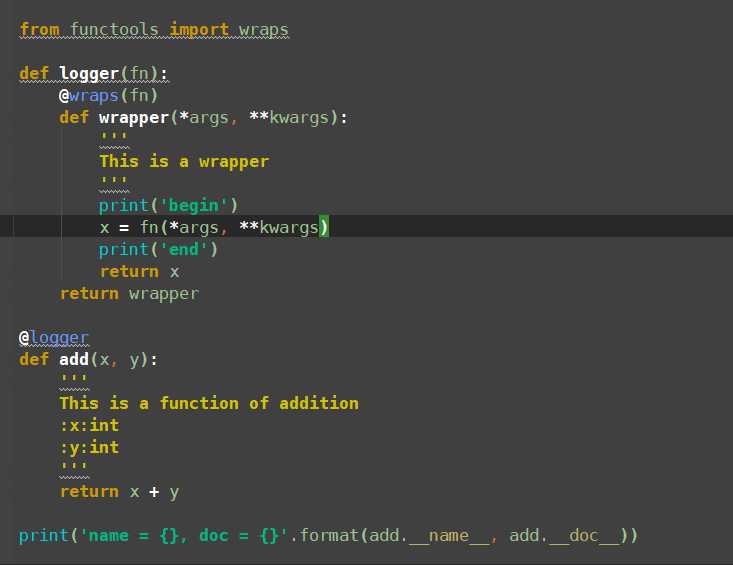Click the 'from functools import wraps' line
Screen dimensions: 733x565
[x=154, y=29]
